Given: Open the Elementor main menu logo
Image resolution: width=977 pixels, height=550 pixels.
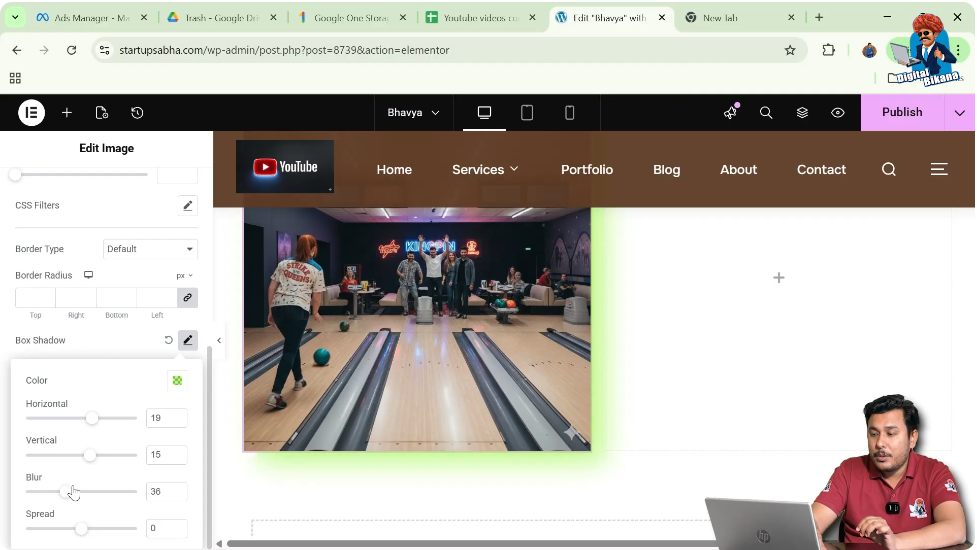Looking at the screenshot, I should (31, 113).
